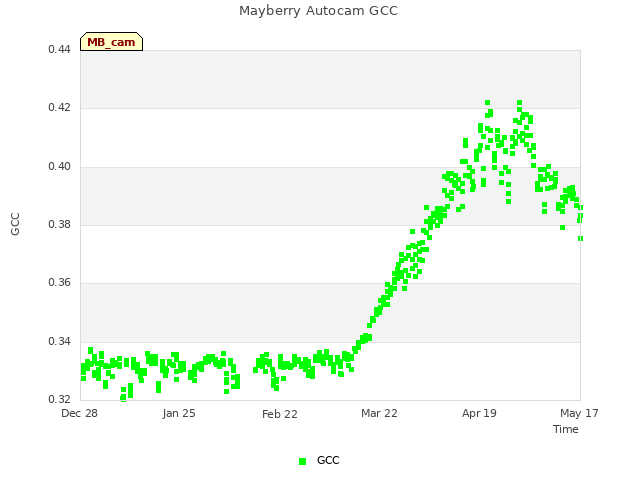The width and height of the screenshot is (640, 480).
Task: Click the Mayberry Autocam GCC chart title
Action: pyautogui.click(x=318, y=11)
